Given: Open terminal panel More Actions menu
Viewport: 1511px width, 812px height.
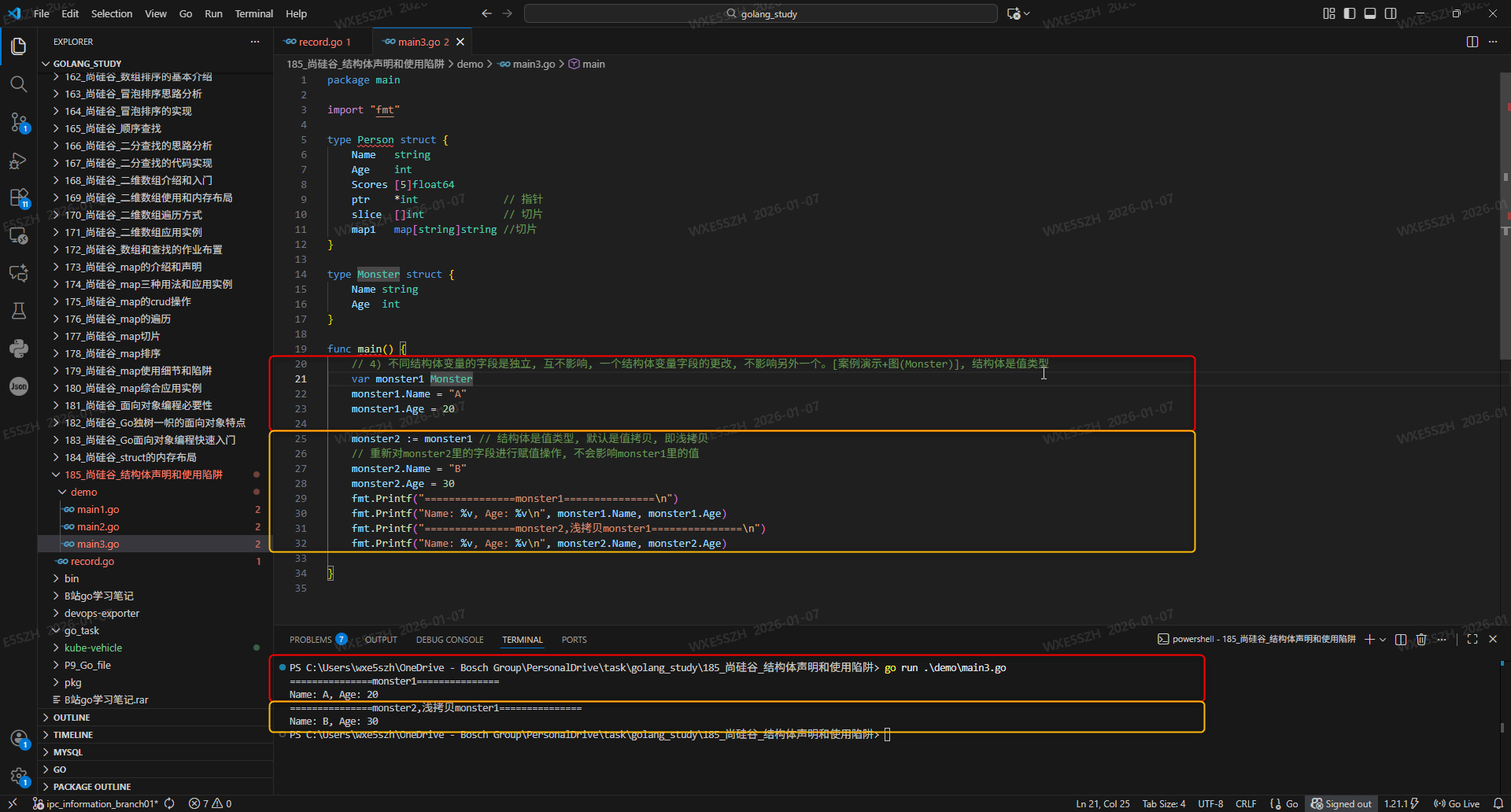Looking at the screenshot, I should pyautogui.click(x=1442, y=640).
